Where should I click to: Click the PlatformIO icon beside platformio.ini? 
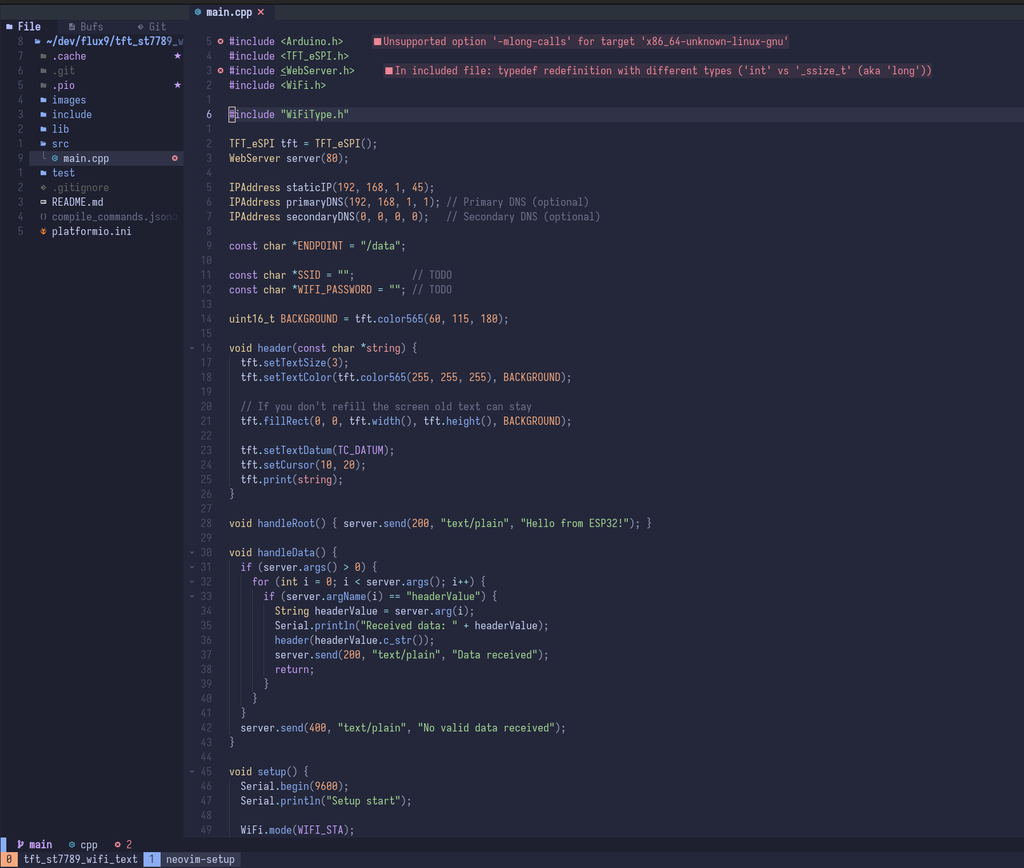click(x=43, y=232)
